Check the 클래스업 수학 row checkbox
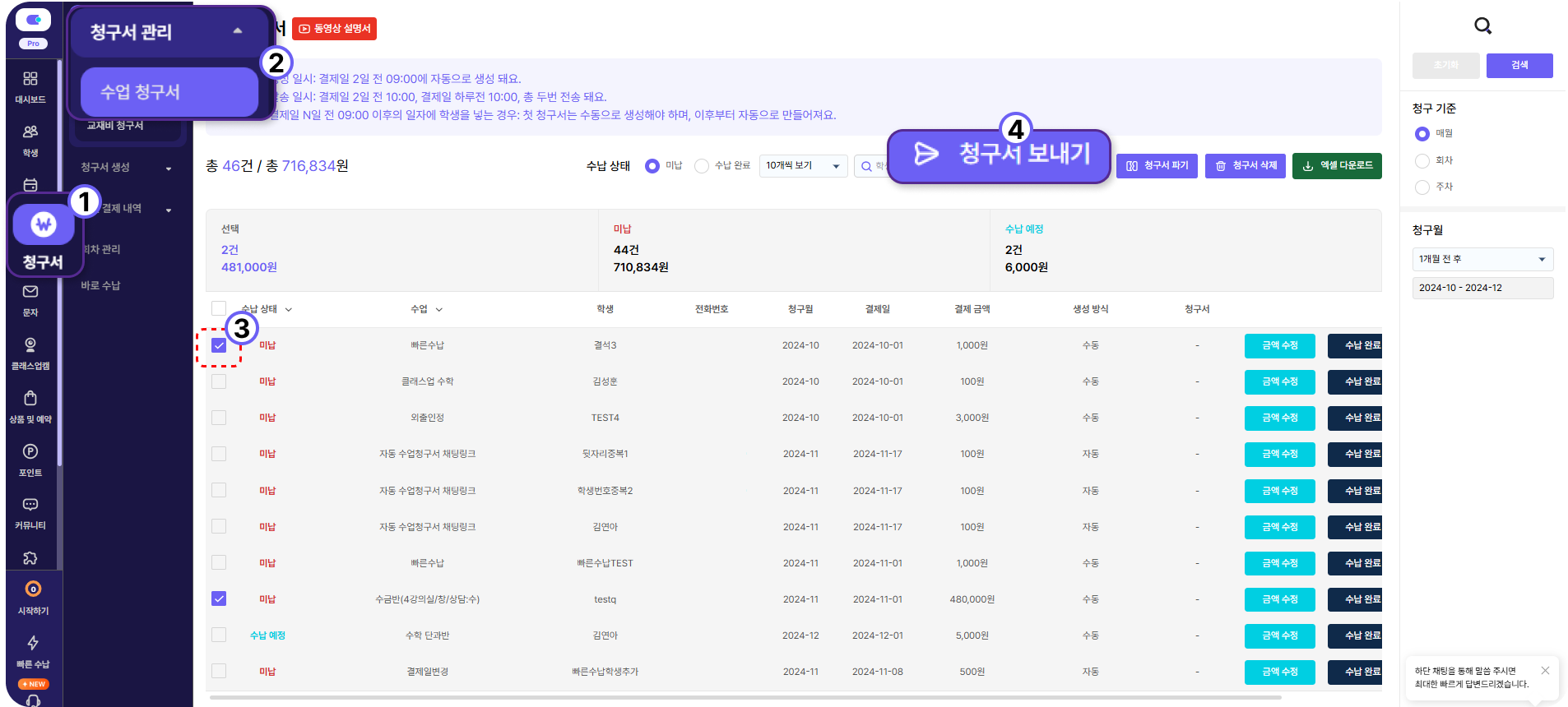The height and width of the screenshot is (707, 1568). click(x=219, y=381)
